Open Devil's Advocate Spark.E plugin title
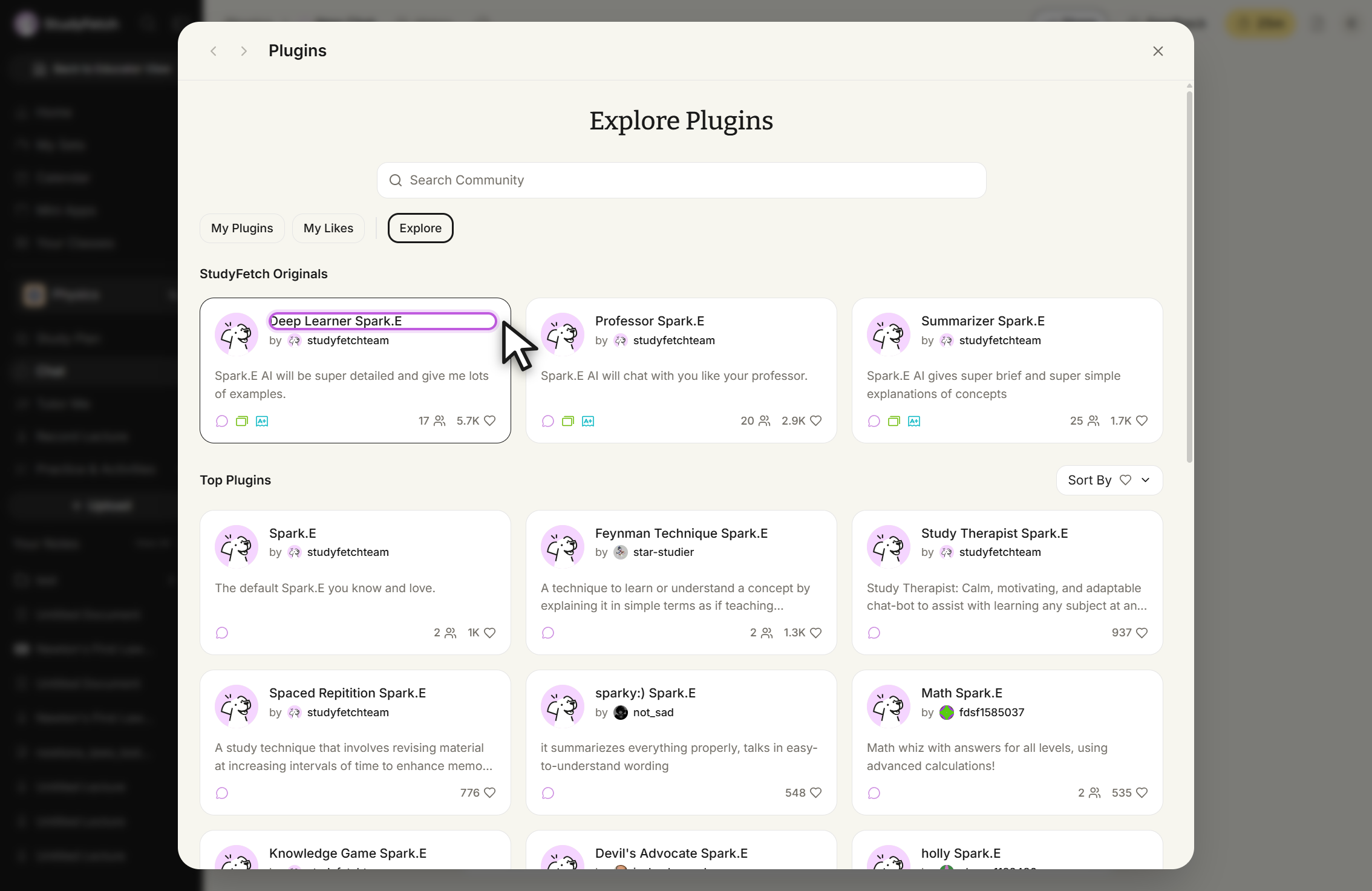The height and width of the screenshot is (891, 1372). click(x=671, y=853)
